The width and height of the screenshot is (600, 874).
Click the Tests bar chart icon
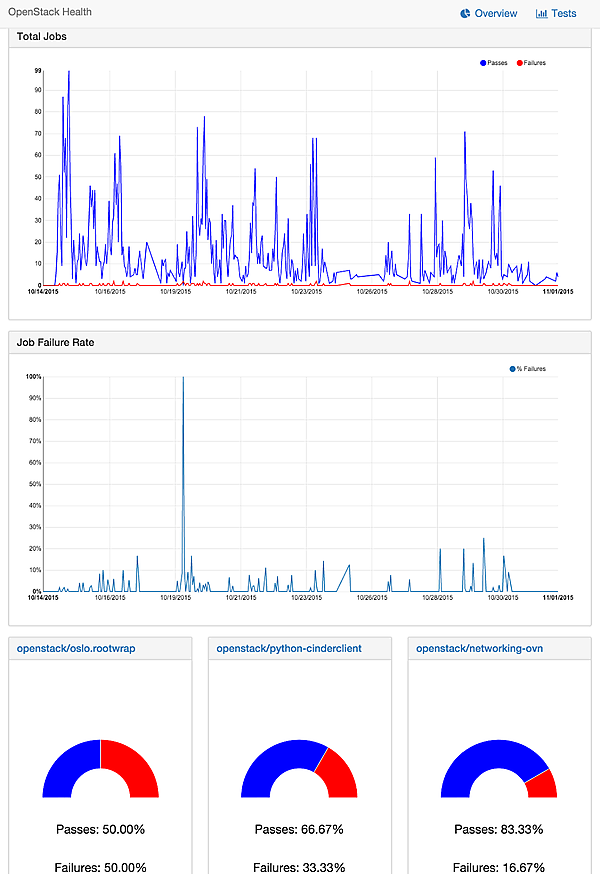541,13
